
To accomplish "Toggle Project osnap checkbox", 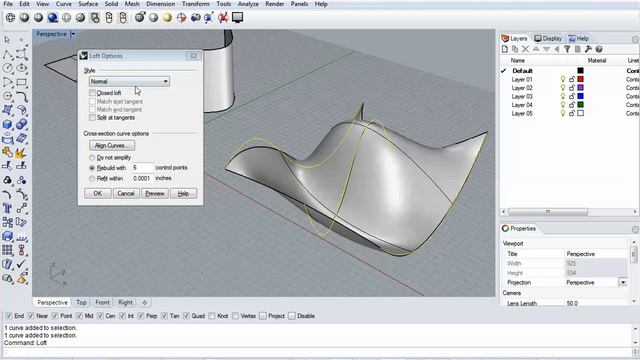I will coord(263,316).
